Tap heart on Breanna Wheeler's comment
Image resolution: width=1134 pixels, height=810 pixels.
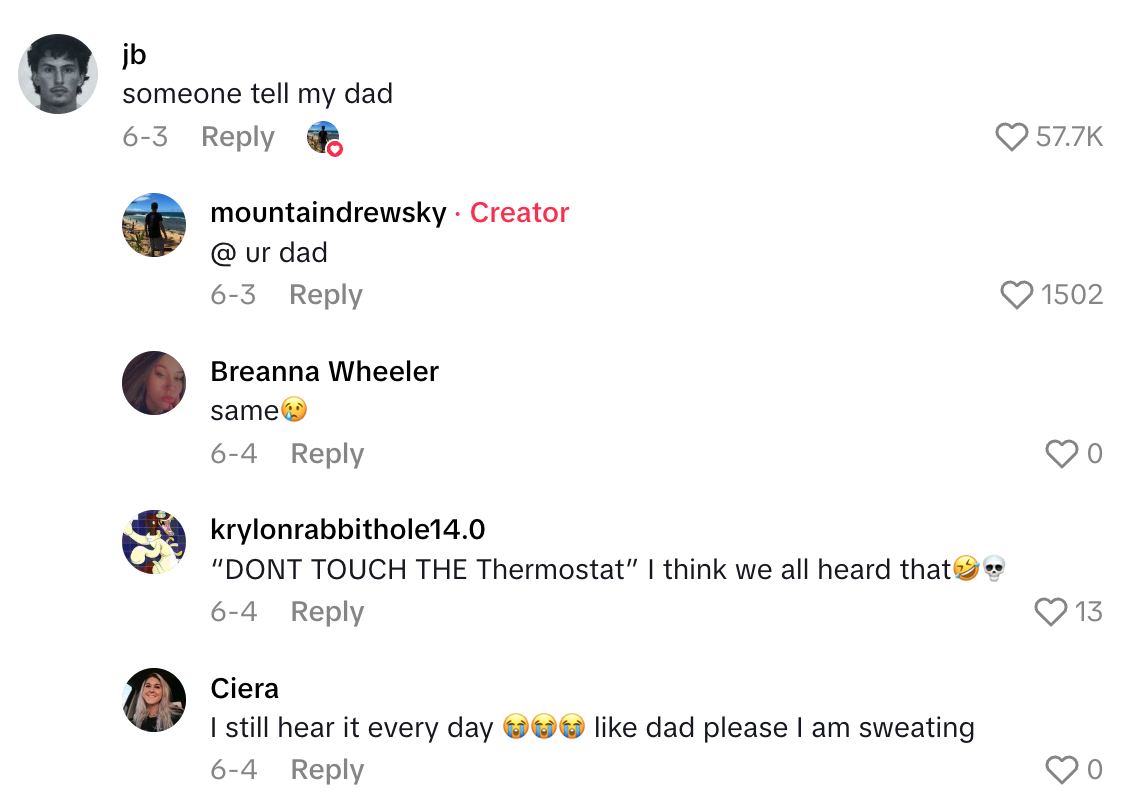1061,454
